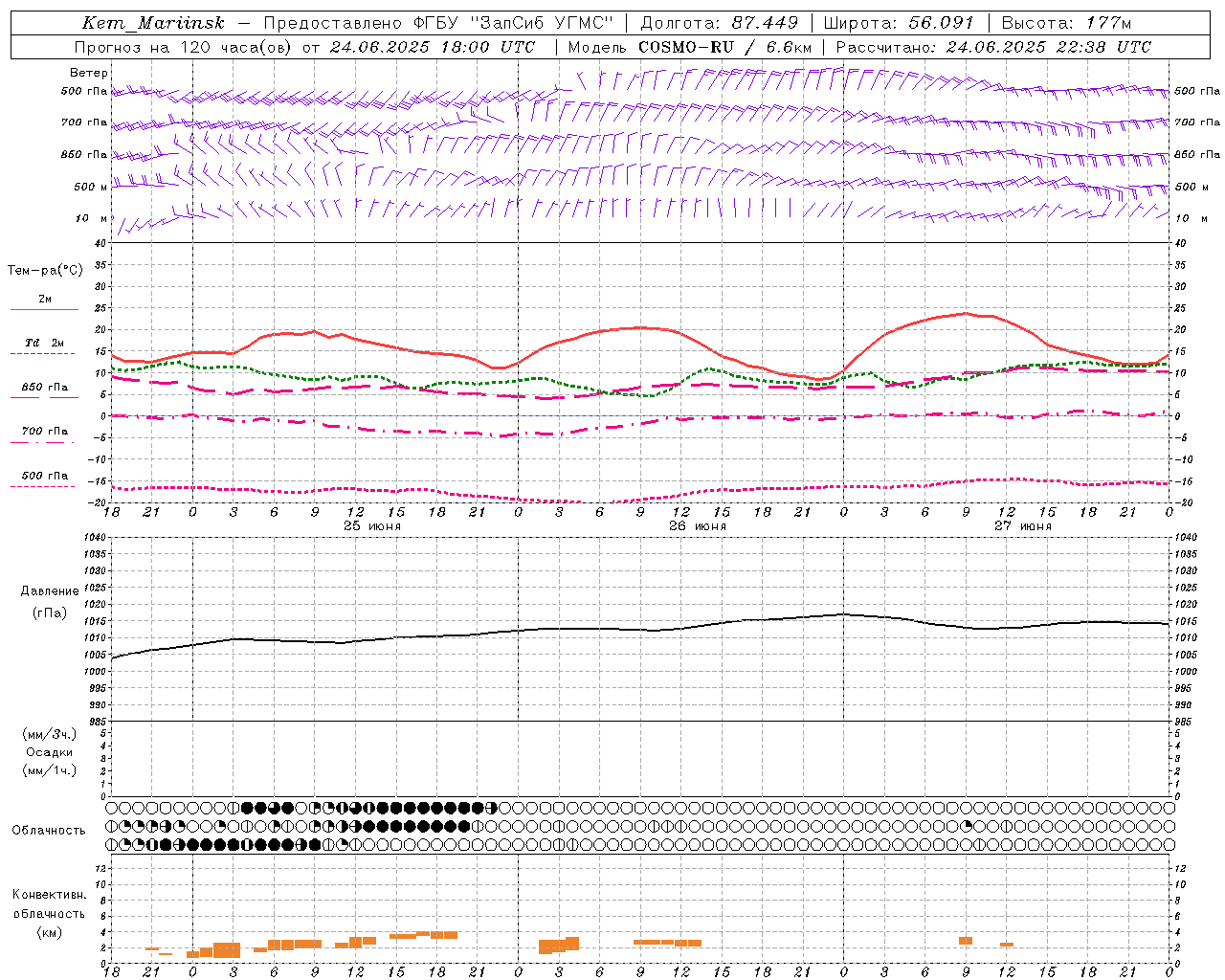Click the orange convective bar at 12h on 27 июня
Screen dimensions: 1225x980
tap(1007, 945)
